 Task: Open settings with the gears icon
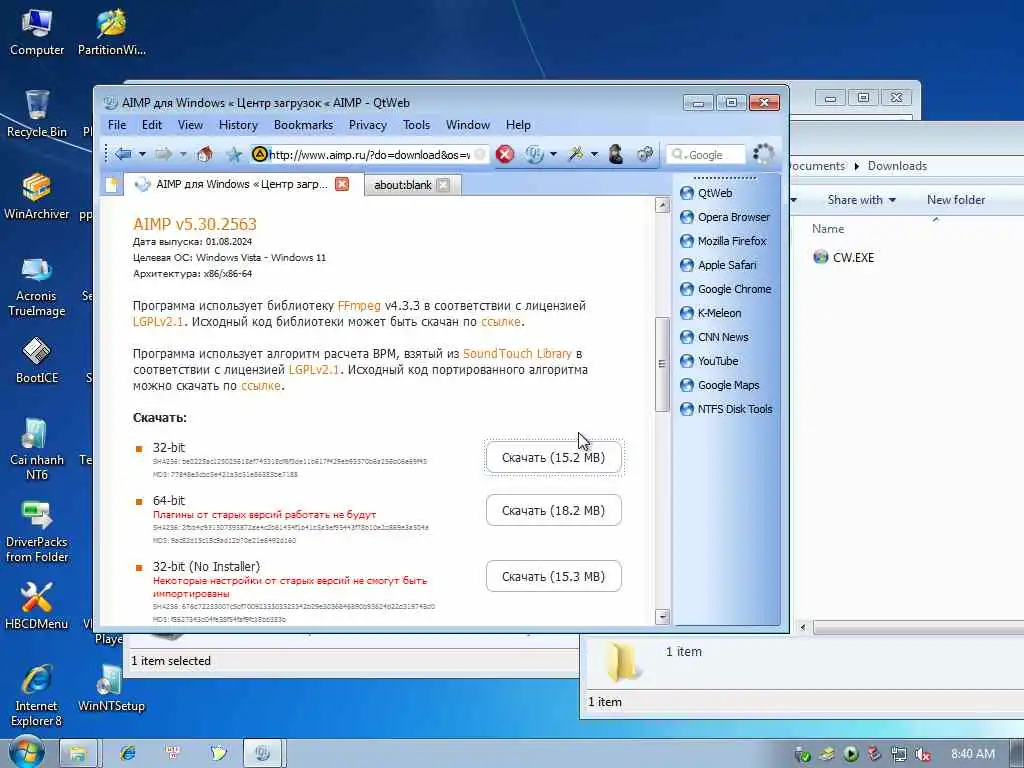click(x=645, y=154)
